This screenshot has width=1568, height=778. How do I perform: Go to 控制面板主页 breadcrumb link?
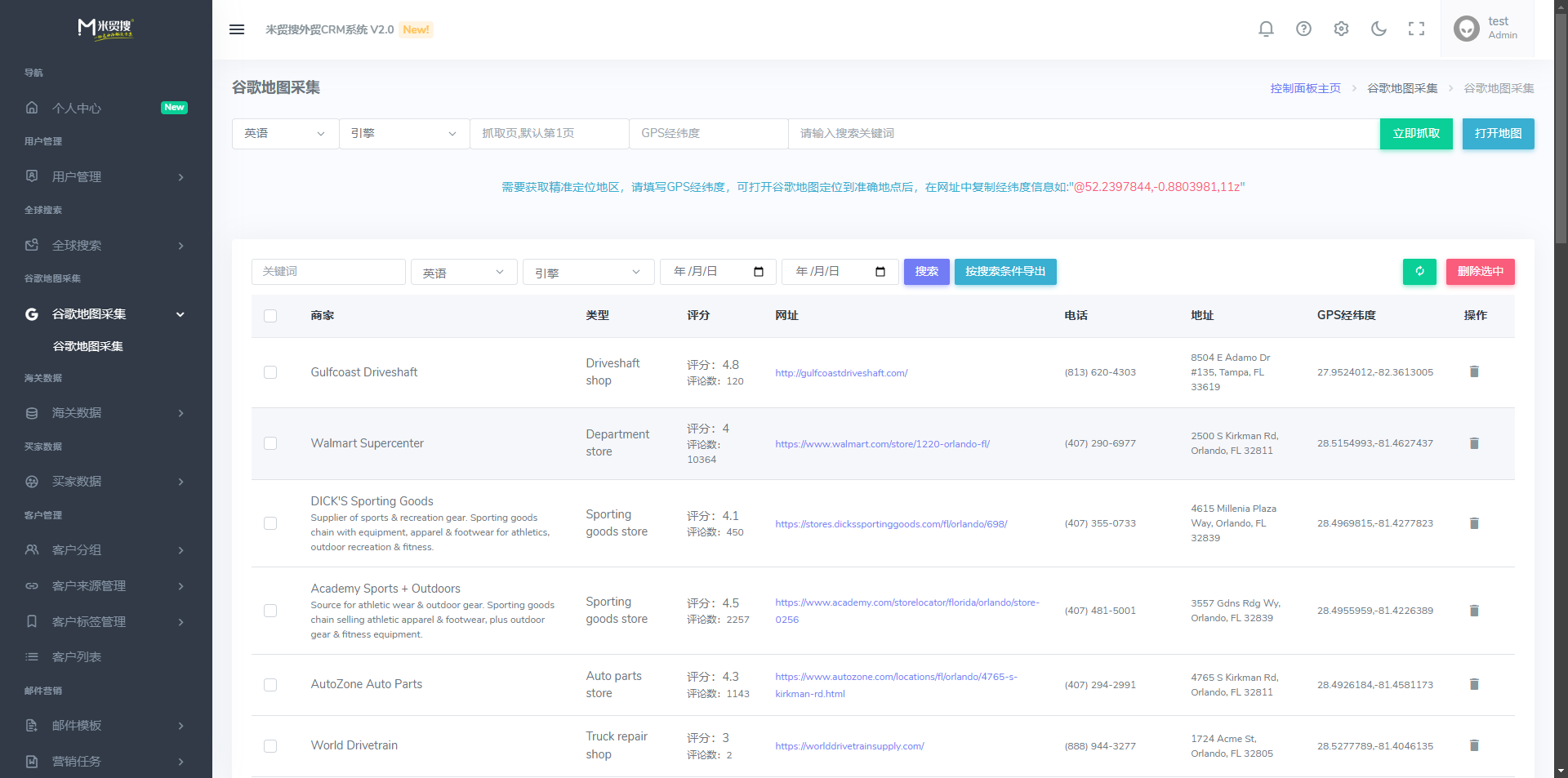pos(1305,88)
